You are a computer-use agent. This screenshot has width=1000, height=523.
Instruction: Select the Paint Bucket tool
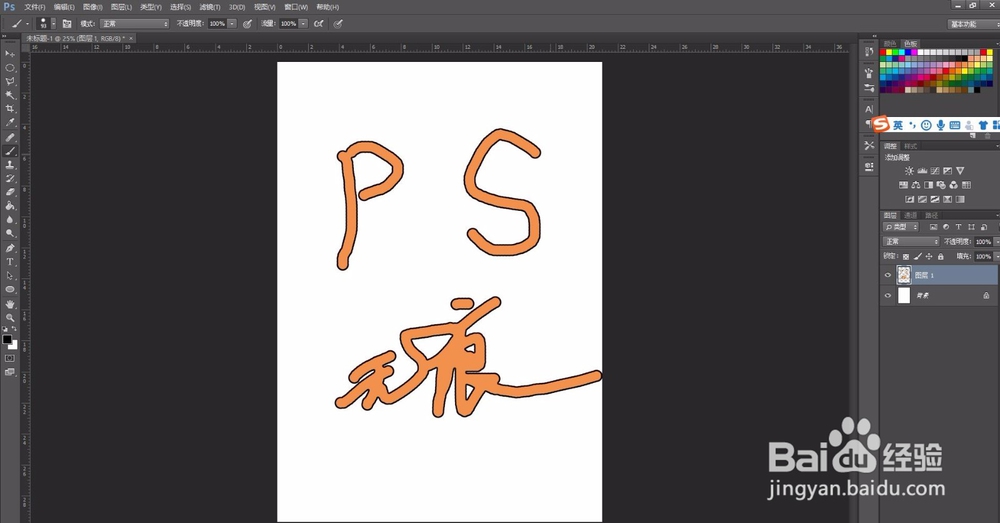click(x=10, y=206)
